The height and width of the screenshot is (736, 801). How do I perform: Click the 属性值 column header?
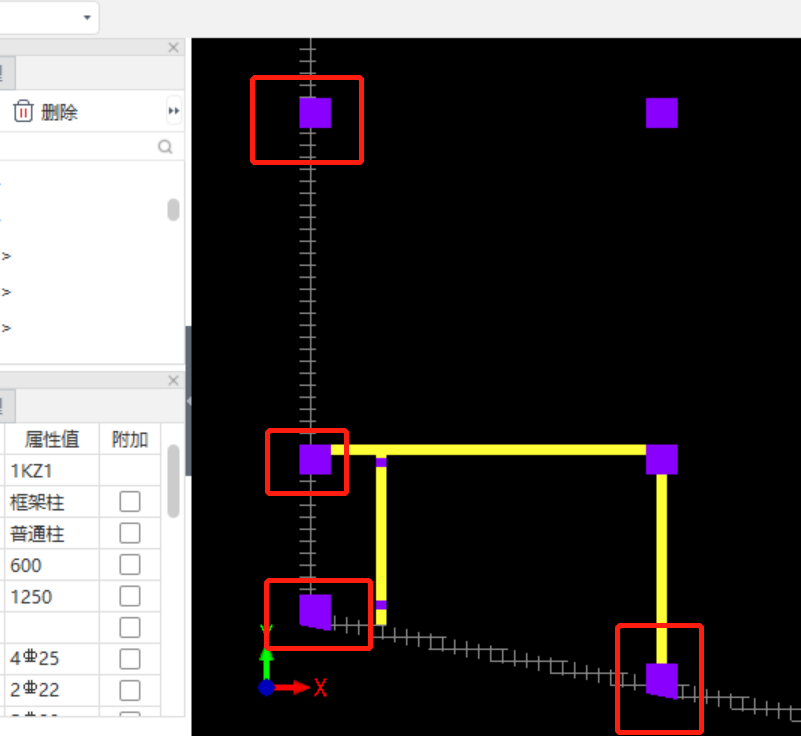52,439
